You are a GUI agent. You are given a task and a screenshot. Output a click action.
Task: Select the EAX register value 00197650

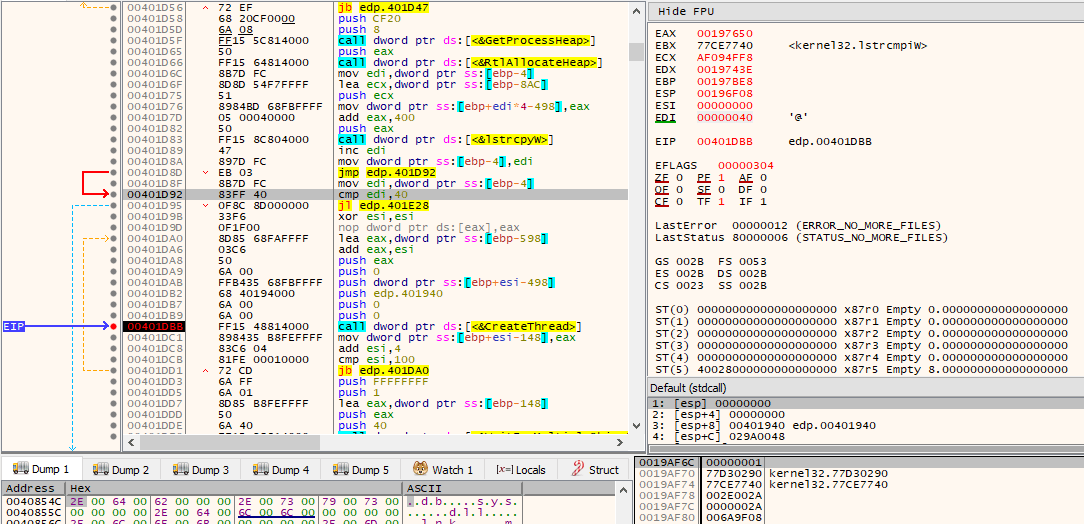(x=725, y=33)
